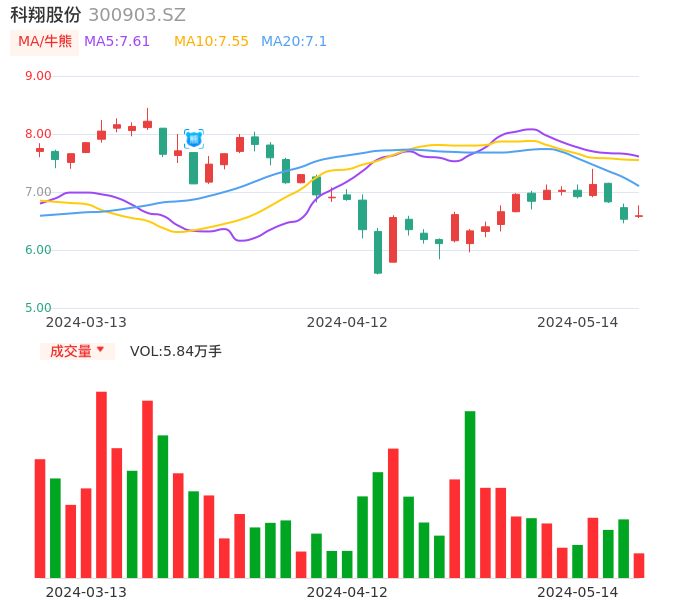
Task: Click the 2024-03-13 date label below the volume chart
Action: click(x=86, y=592)
